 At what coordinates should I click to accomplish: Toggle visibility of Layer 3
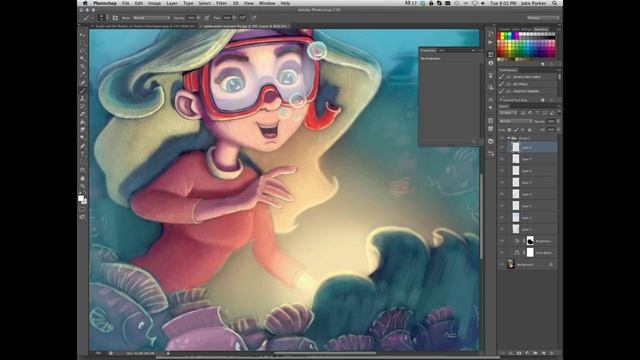pos(502,206)
